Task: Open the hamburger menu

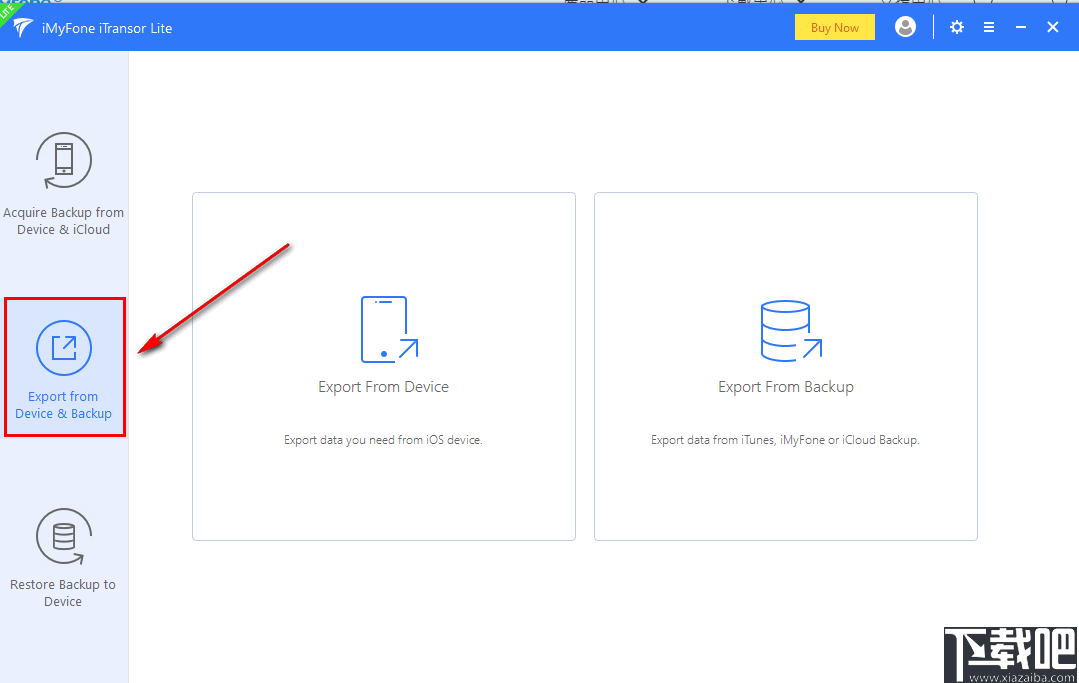Action: point(989,27)
